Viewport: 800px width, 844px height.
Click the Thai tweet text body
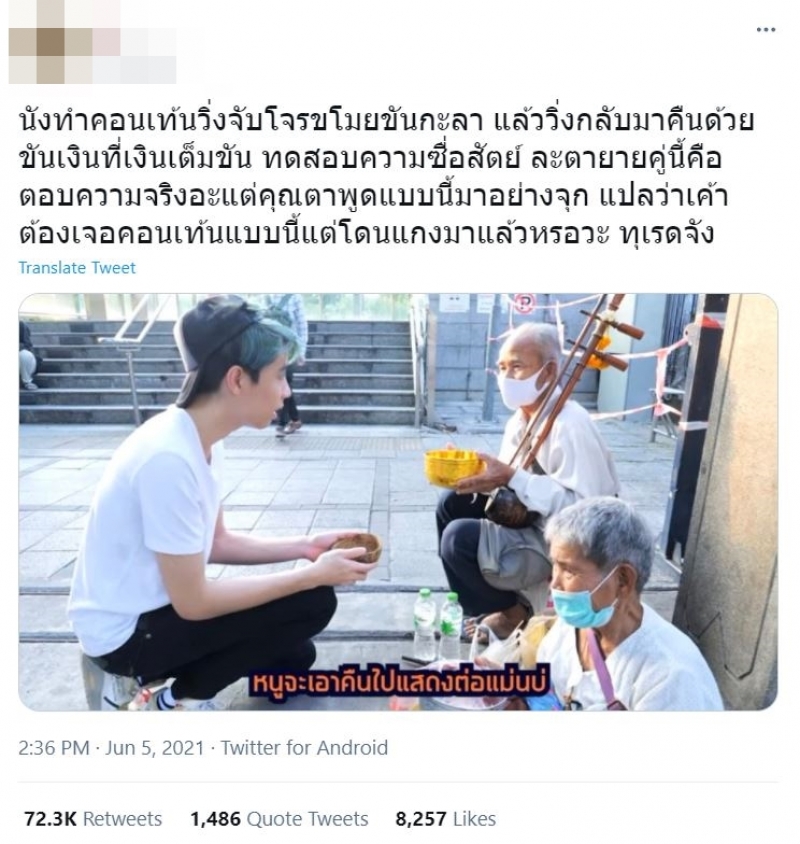coord(385,177)
